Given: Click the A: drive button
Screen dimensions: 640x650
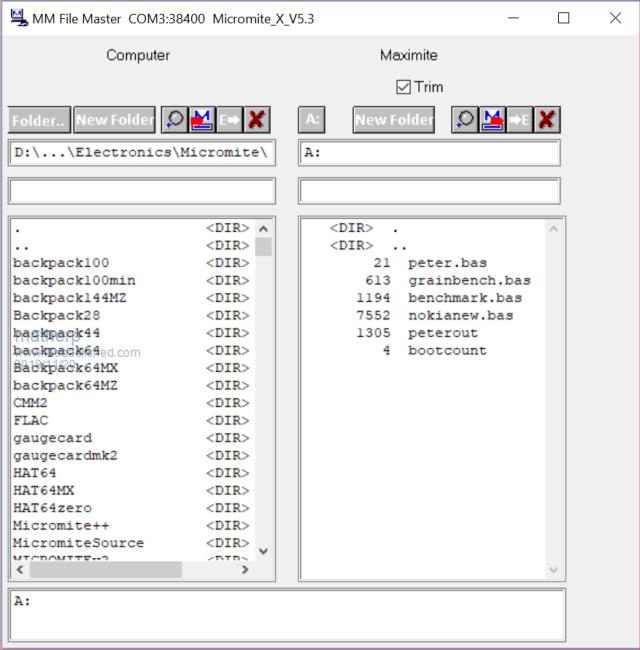Looking at the screenshot, I should point(312,120).
